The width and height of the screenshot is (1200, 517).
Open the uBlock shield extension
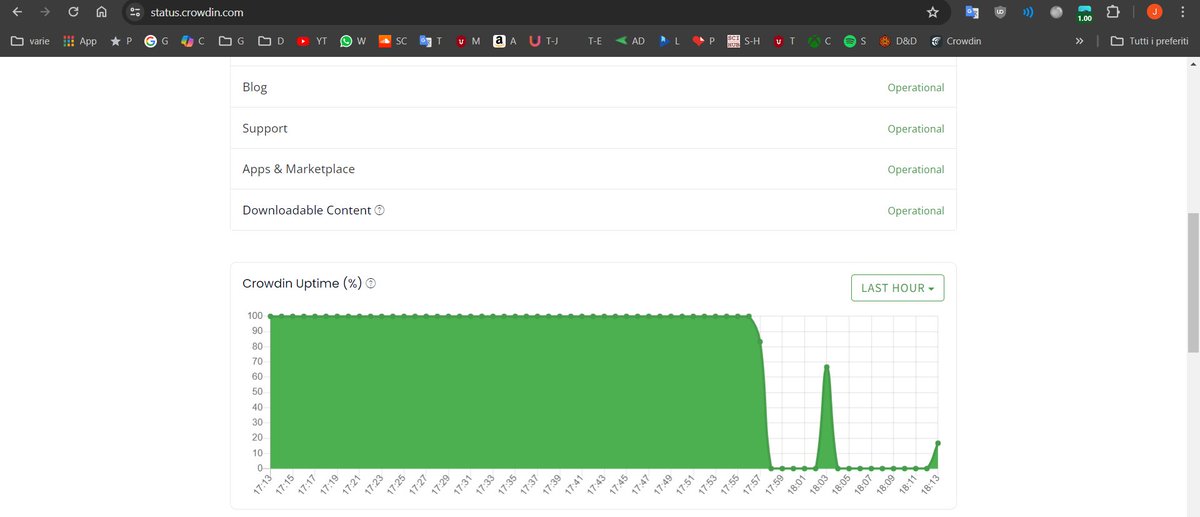click(x=1000, y=13)
